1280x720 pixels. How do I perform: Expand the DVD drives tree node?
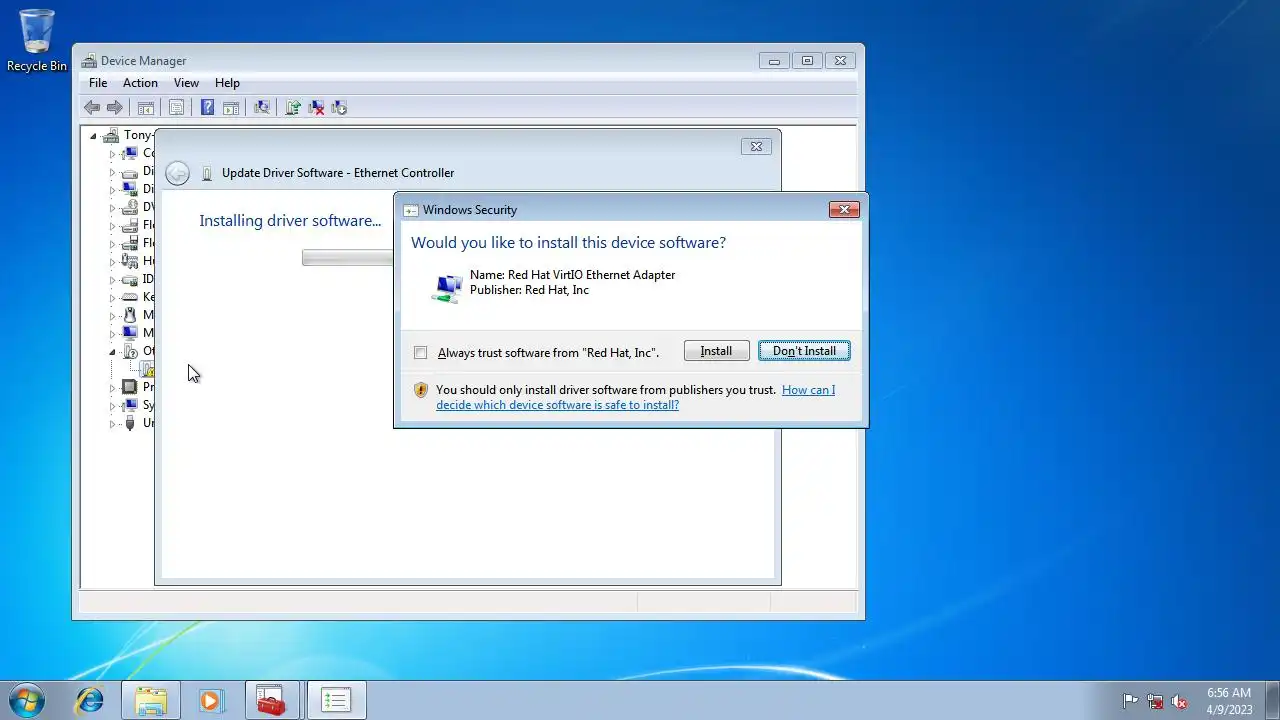tap(112, 208)
